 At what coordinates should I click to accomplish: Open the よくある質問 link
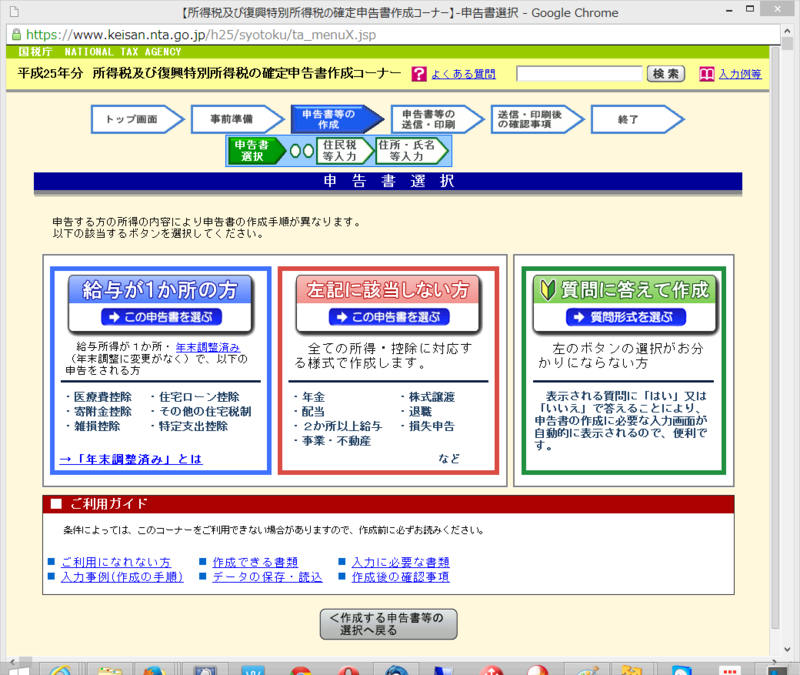tap(463, 74)
